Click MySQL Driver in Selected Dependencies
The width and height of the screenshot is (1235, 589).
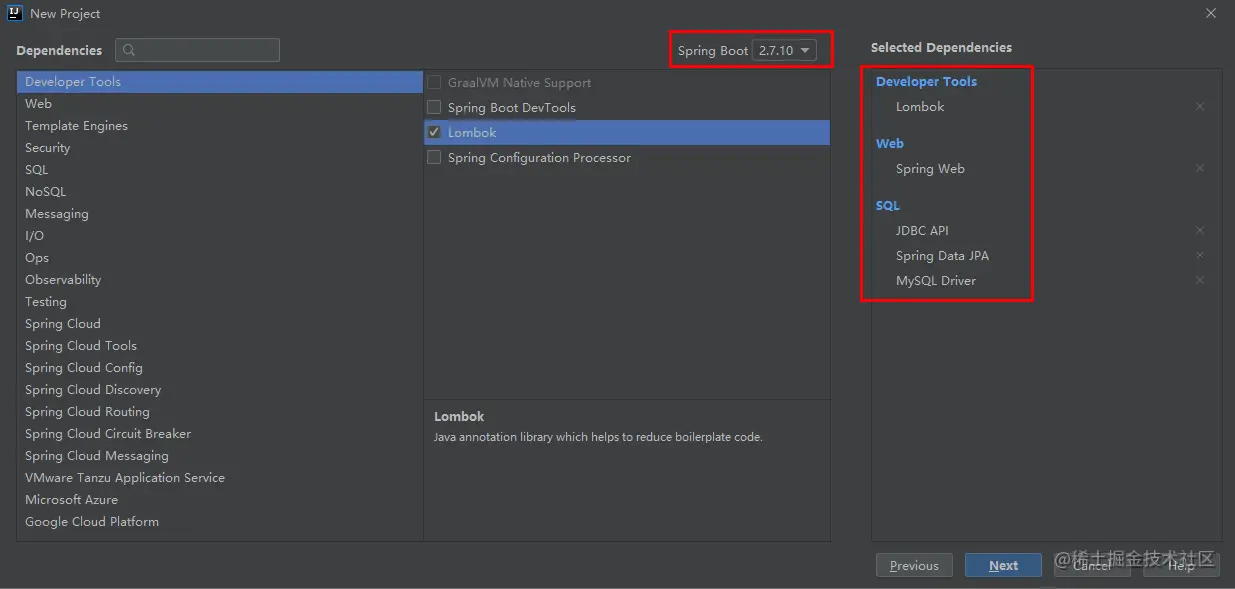tap(936, 281)
